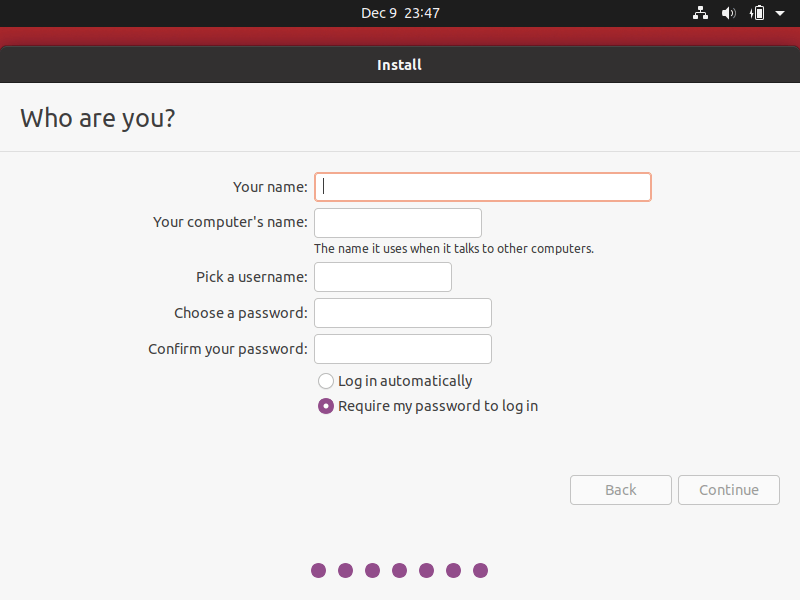Click the Log in automatically label text
The width and height of the screenshot is (800, 600).
pyautogui.click(x=405, y=381)
